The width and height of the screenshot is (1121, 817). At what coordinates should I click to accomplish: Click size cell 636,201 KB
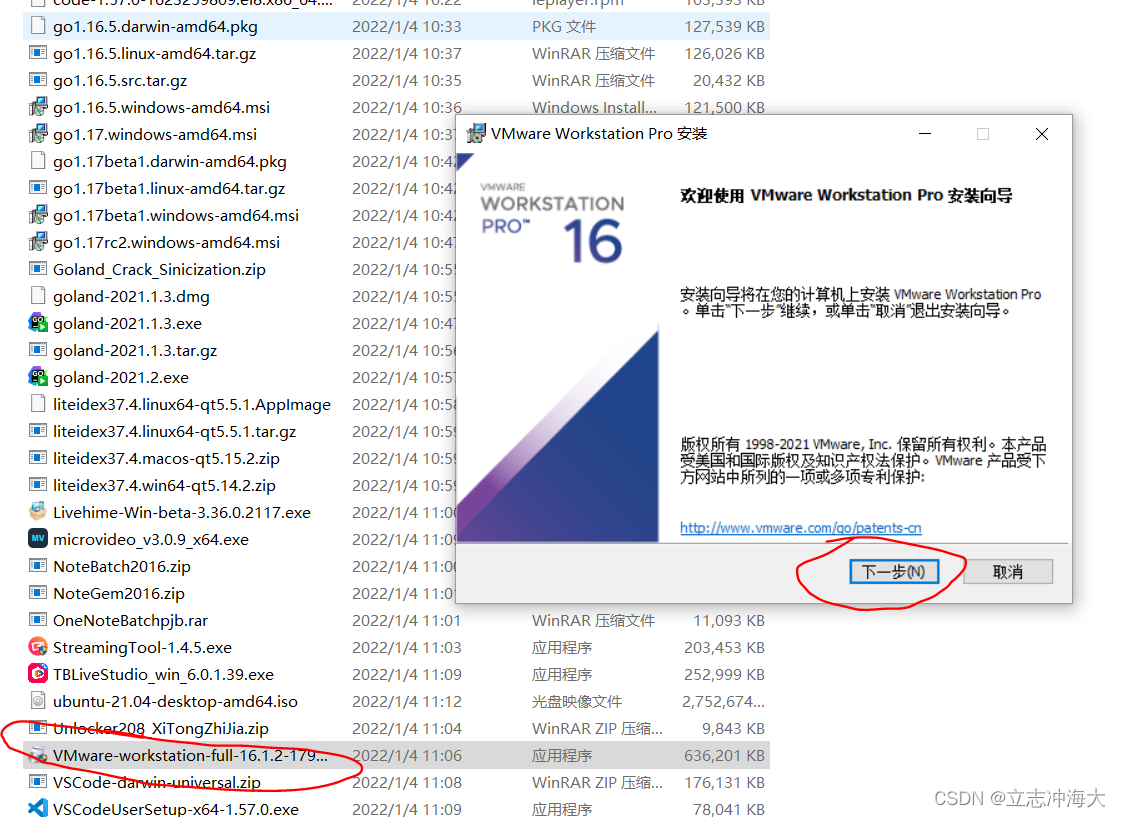pos(724,756)
